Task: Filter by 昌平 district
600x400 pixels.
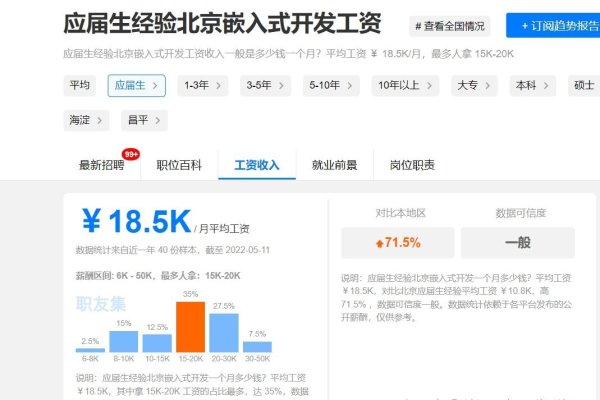Action: click(x=145, y=120)
